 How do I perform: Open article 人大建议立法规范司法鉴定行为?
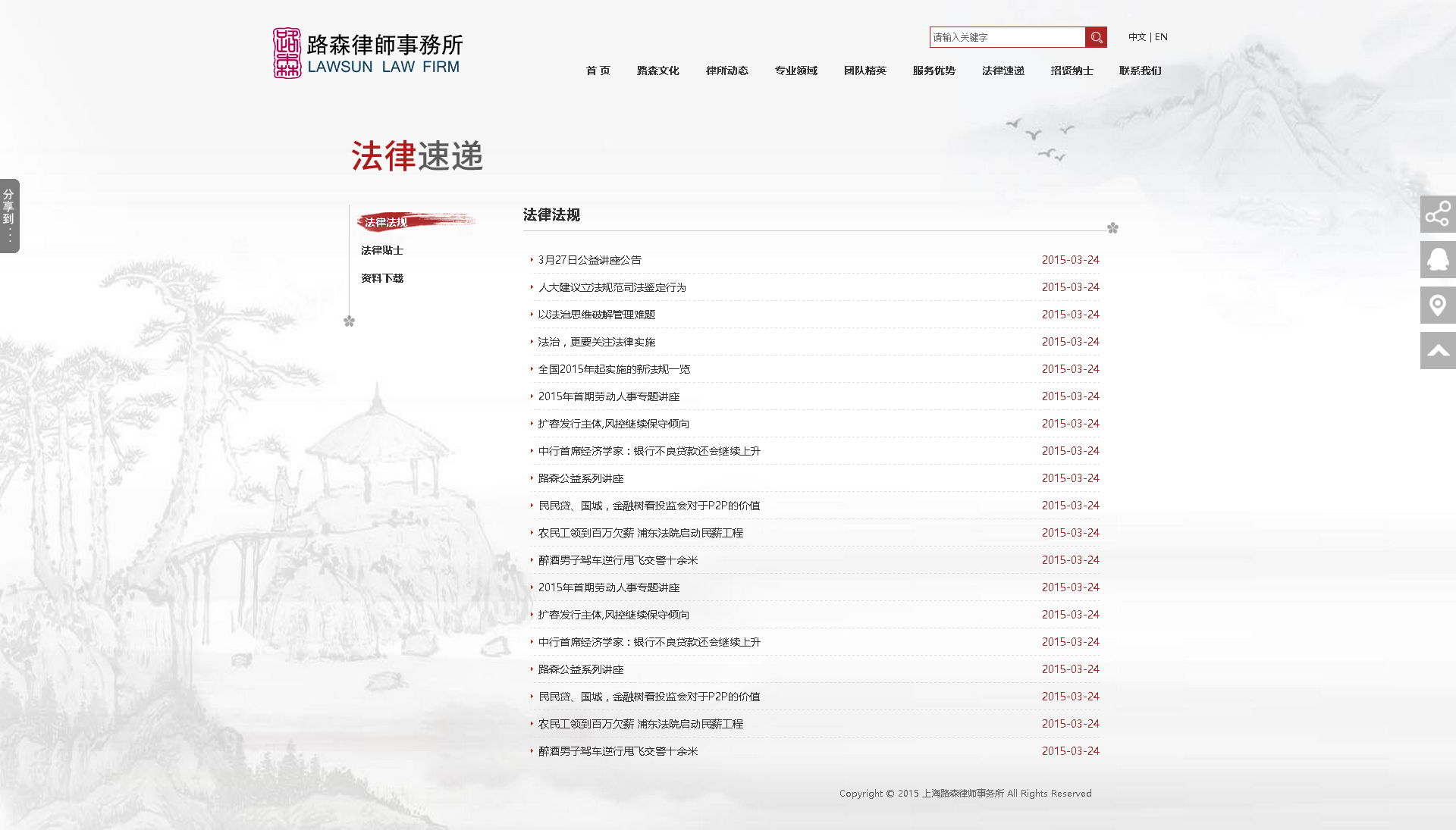611,287
